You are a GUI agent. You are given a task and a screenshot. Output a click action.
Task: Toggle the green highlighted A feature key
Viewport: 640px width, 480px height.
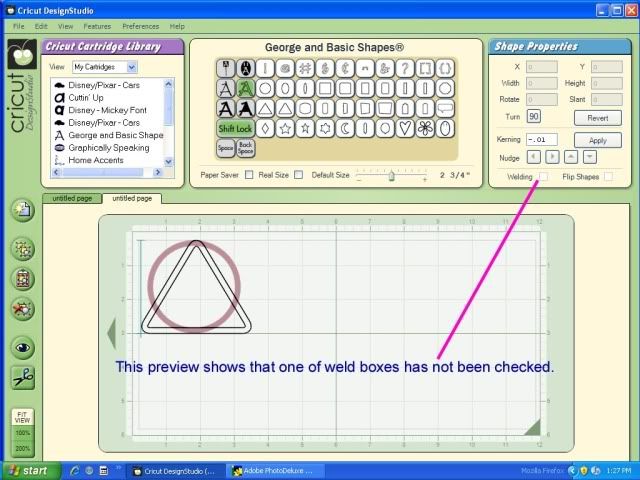click(x=245, y=89)
